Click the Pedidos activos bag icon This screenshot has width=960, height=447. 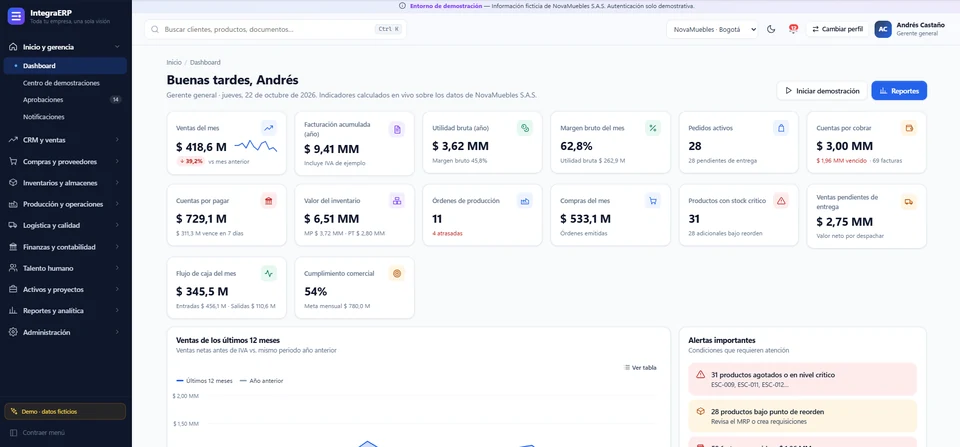781,128
